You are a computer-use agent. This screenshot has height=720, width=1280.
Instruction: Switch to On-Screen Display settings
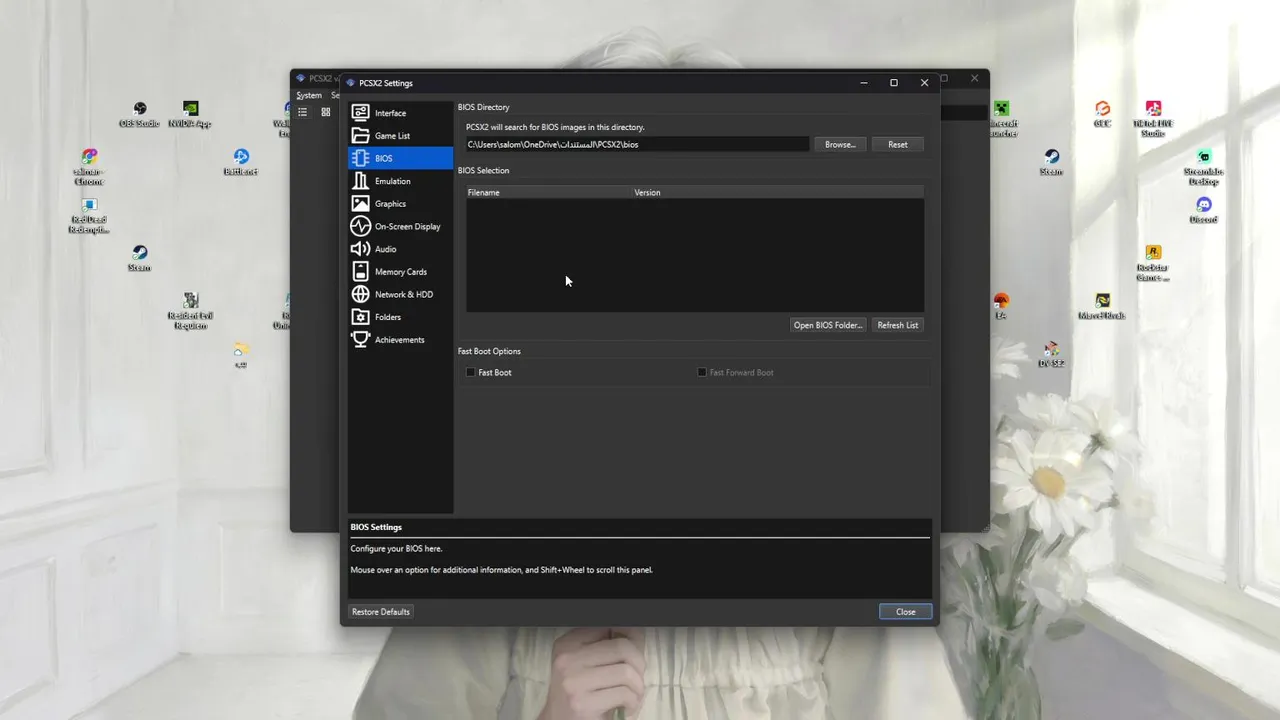click(400, 226)
